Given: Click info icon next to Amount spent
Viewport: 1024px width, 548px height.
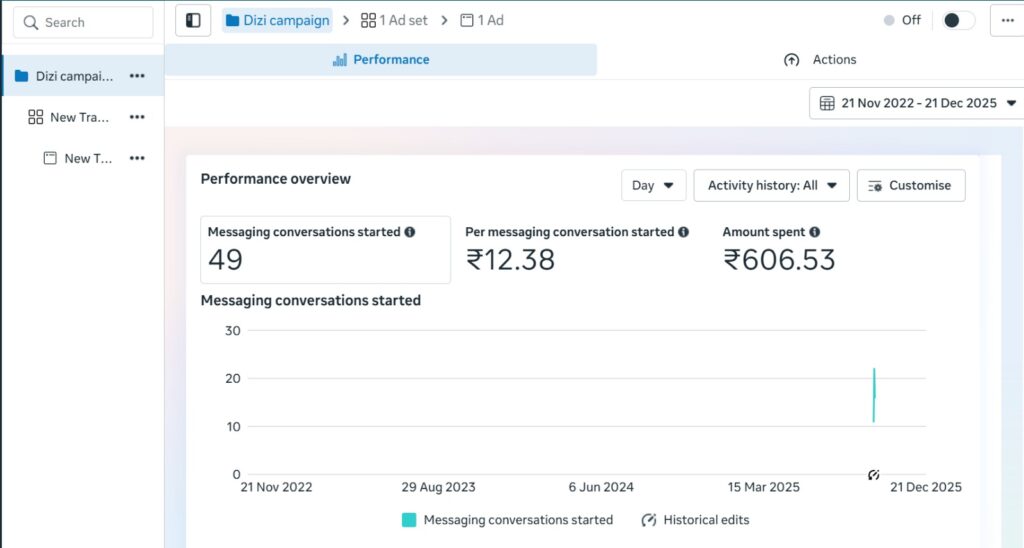Looking at the screenshot, I should coord(815,232).
